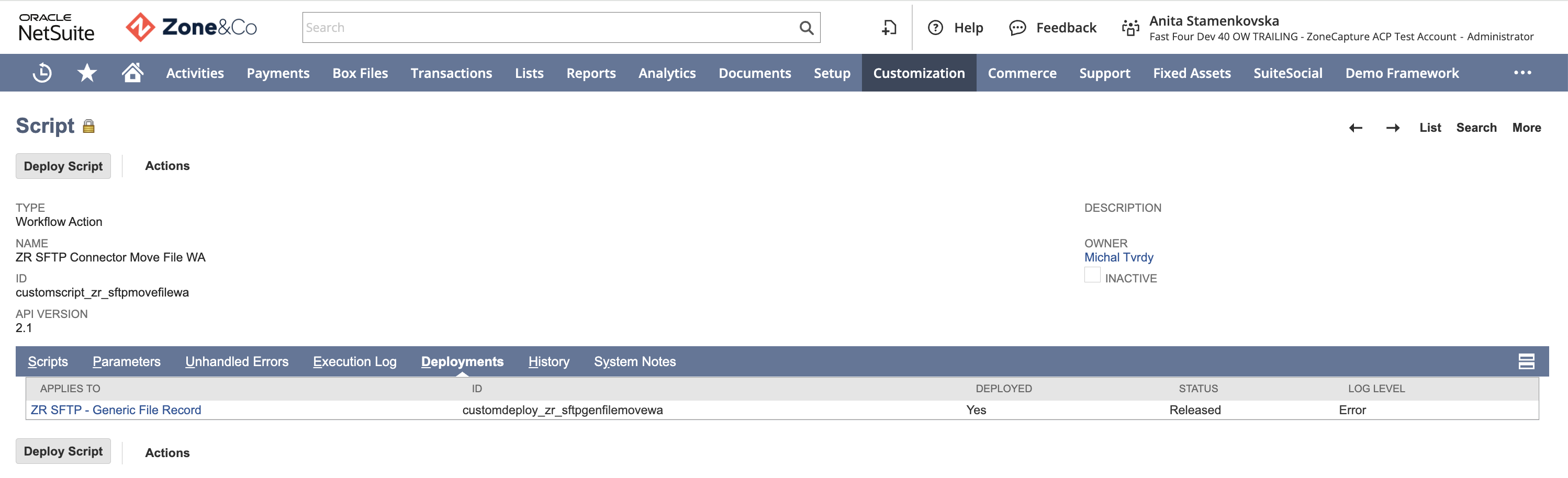1568x478 pixels.
Task: Click the Released status cell
Action: pos(1195,410)
